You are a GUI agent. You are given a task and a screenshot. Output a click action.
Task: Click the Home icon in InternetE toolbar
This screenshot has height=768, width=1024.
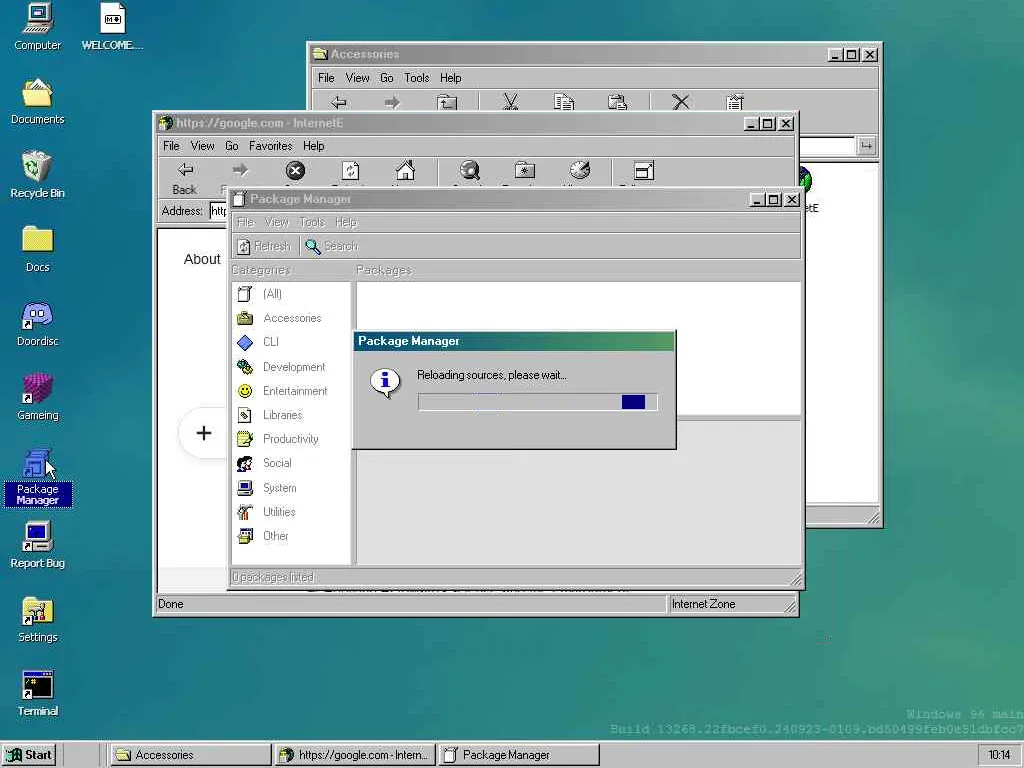pos(405,171)
